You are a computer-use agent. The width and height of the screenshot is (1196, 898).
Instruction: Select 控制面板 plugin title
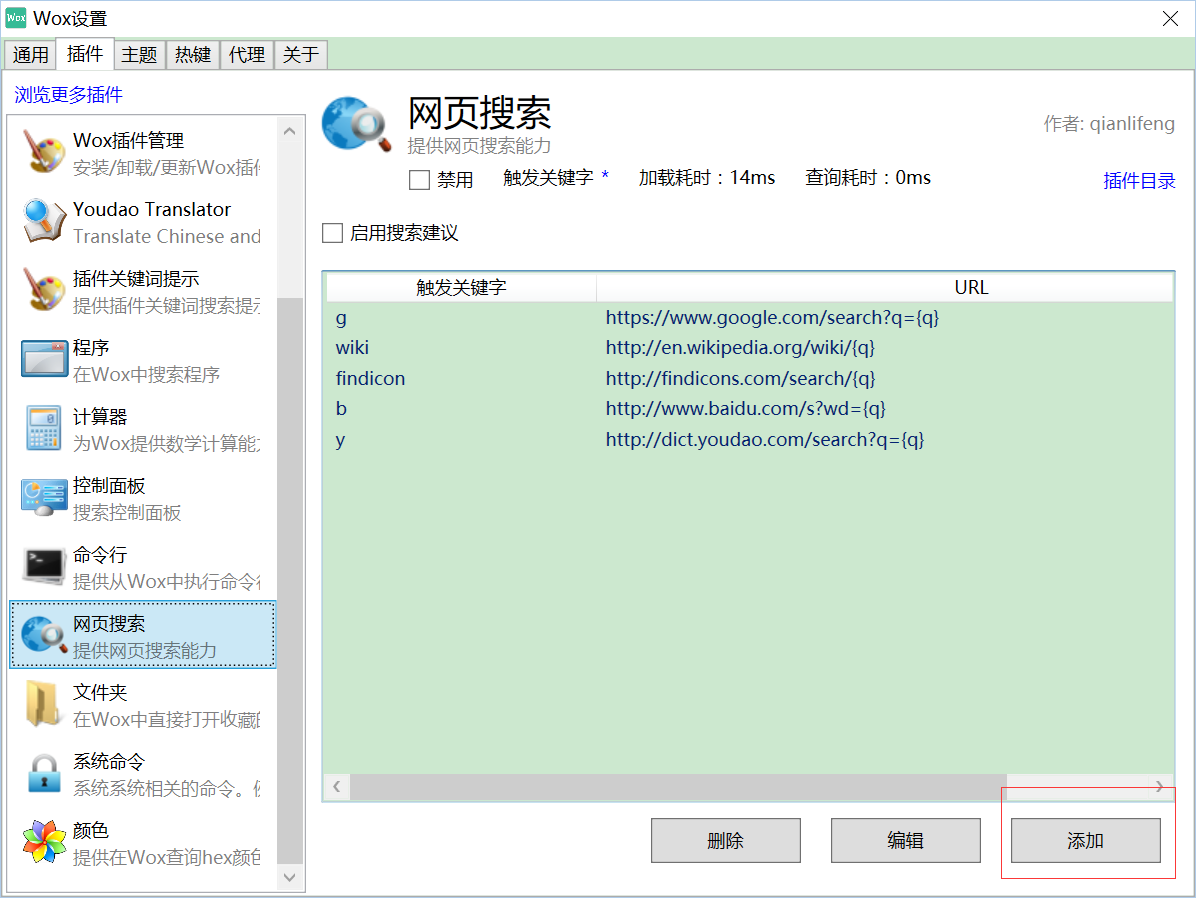(x=109, y=486)
